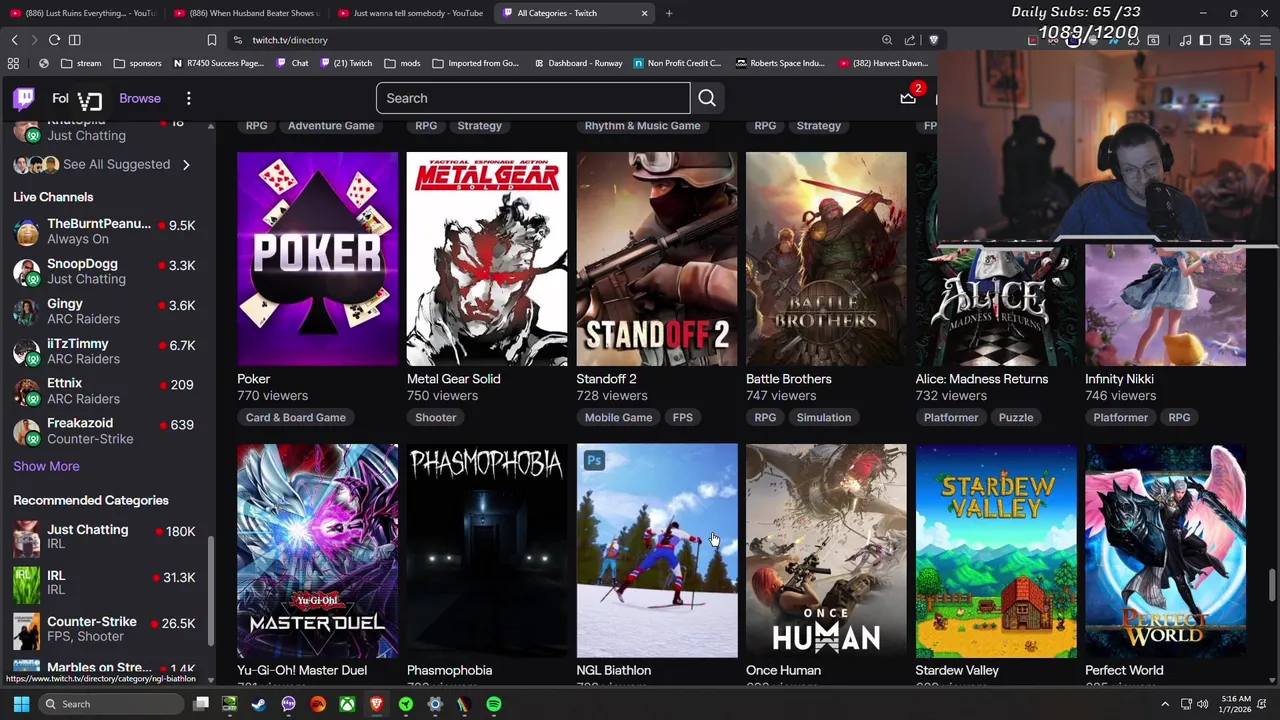Click Show More under Live Channels

(x=46, y=466)
